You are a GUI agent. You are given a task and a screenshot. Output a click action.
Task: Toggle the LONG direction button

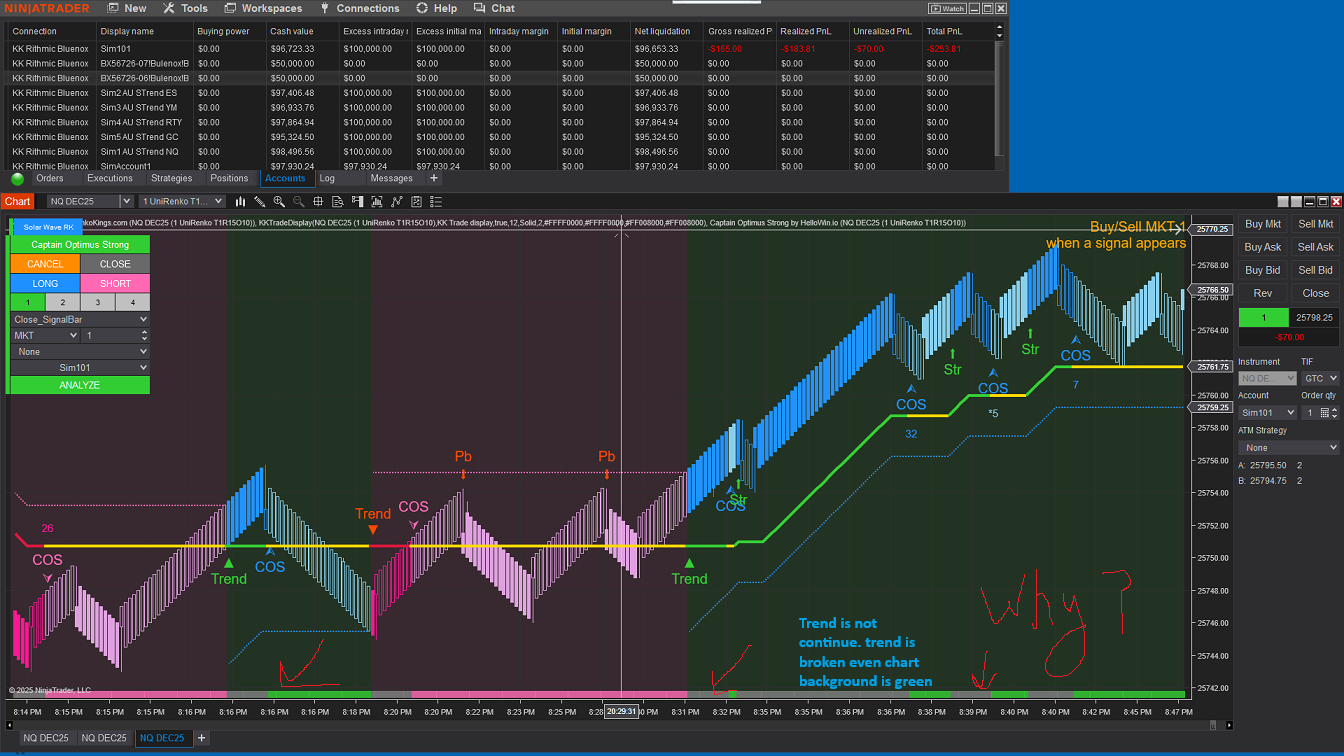point(45,283)
